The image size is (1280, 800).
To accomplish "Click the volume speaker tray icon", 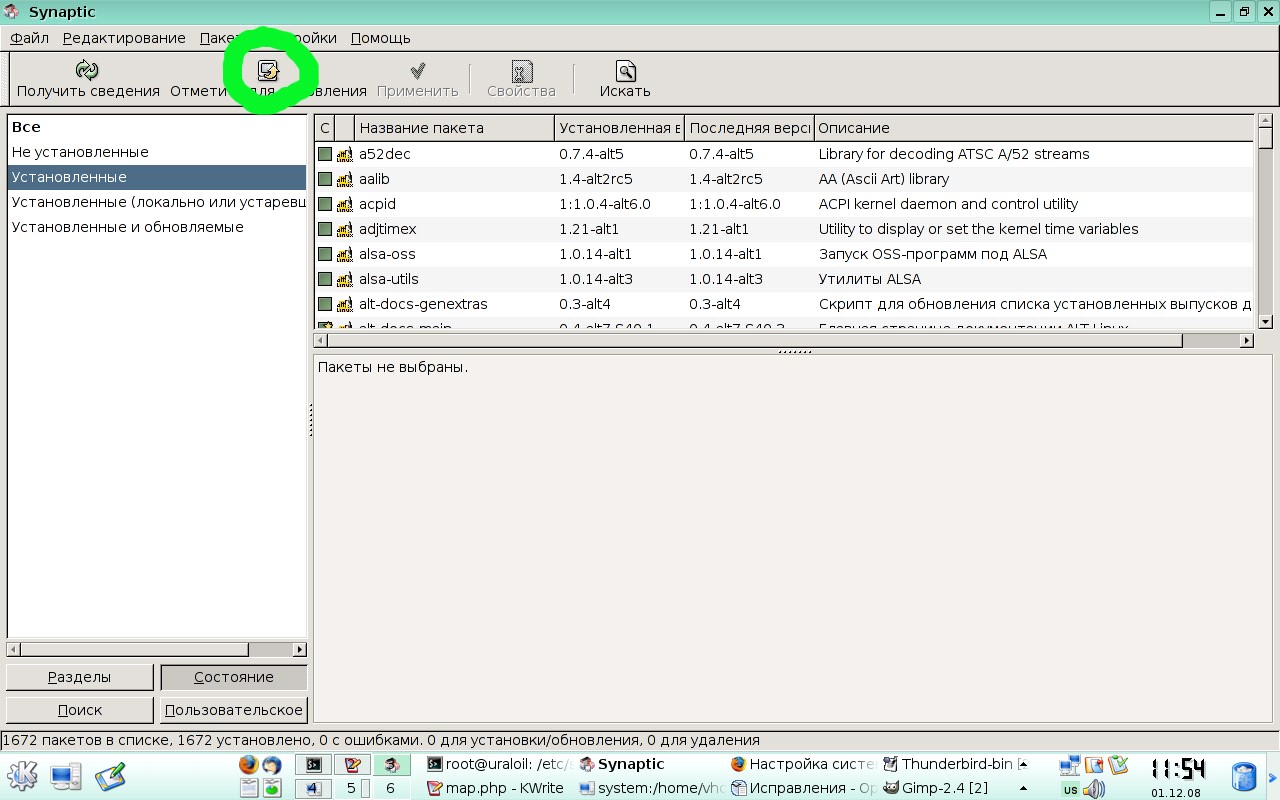I will 1094,789.
